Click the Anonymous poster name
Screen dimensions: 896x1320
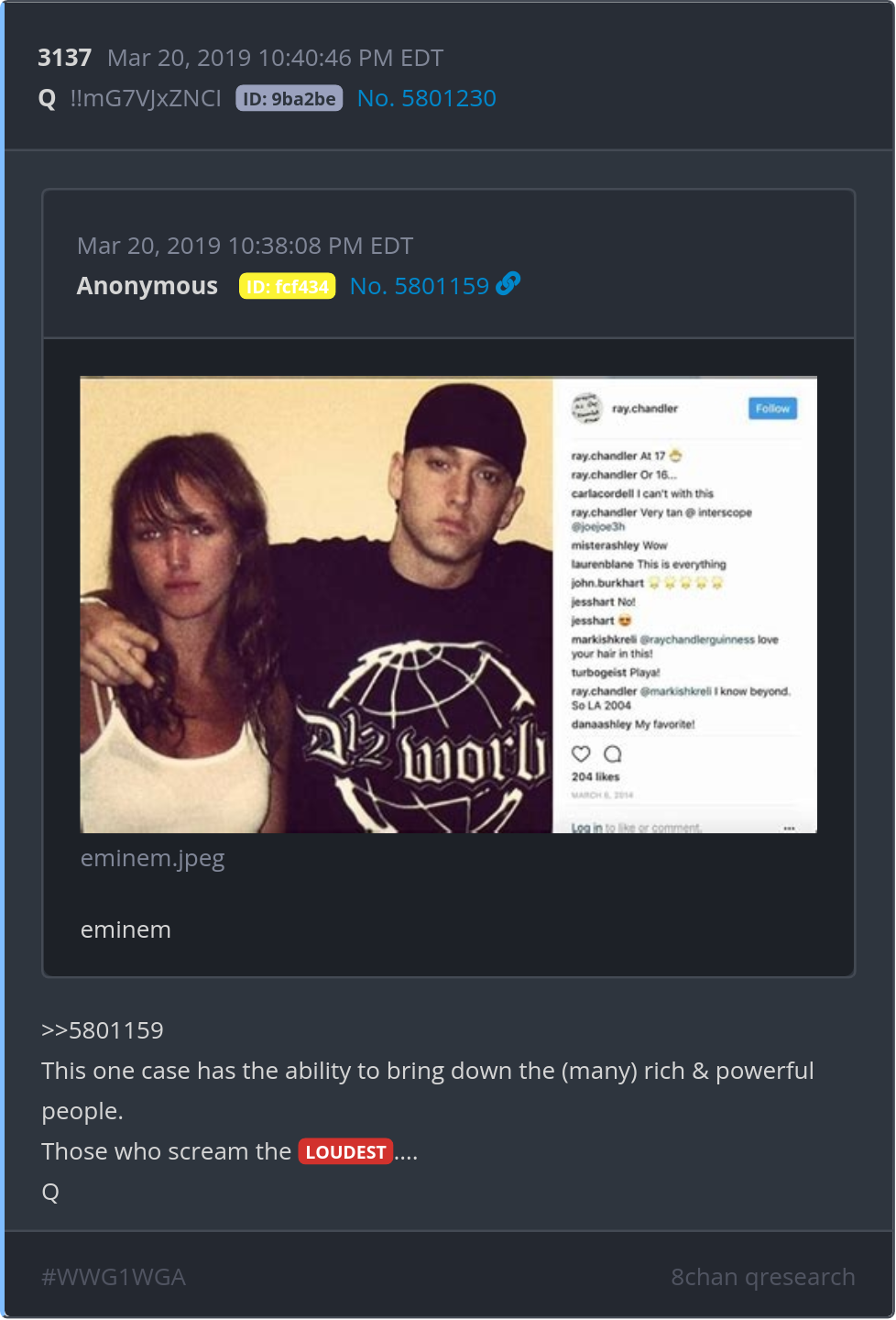148,286
